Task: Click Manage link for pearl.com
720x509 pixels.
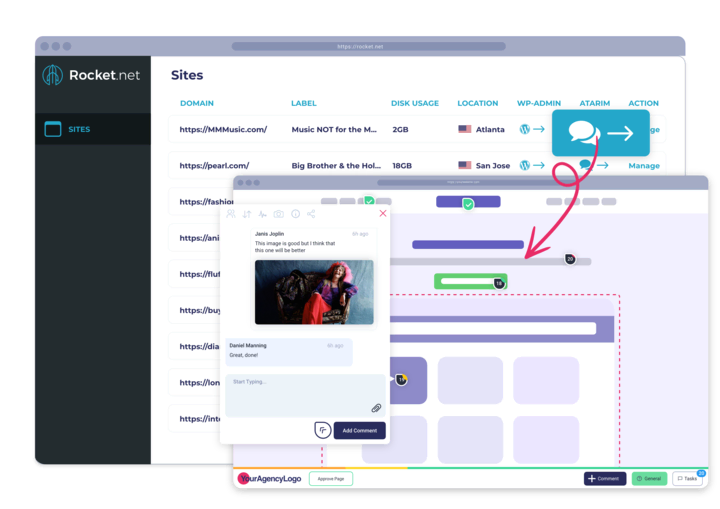Action: click(x=643, y=166)
